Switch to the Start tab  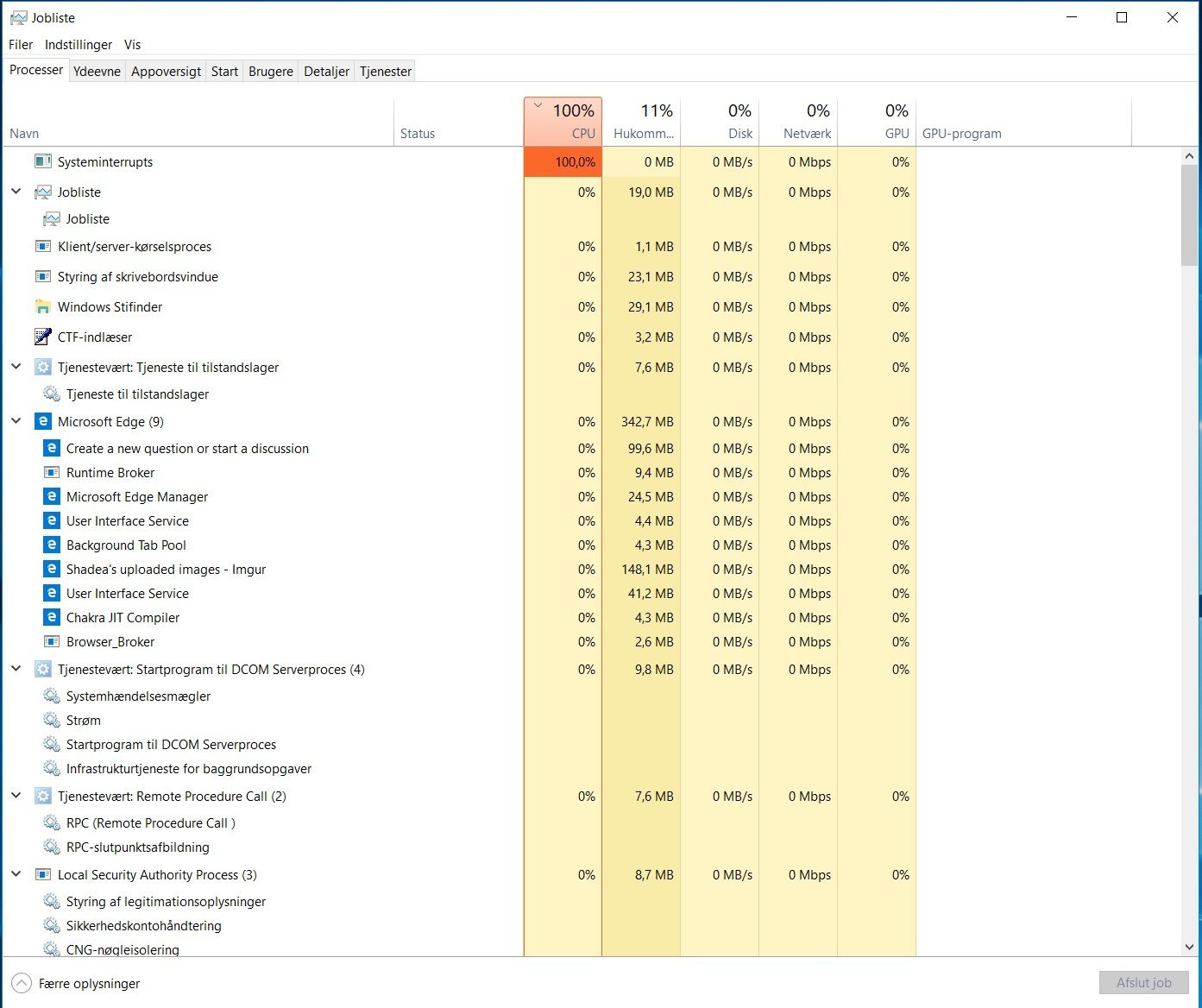tap(224, 71)
